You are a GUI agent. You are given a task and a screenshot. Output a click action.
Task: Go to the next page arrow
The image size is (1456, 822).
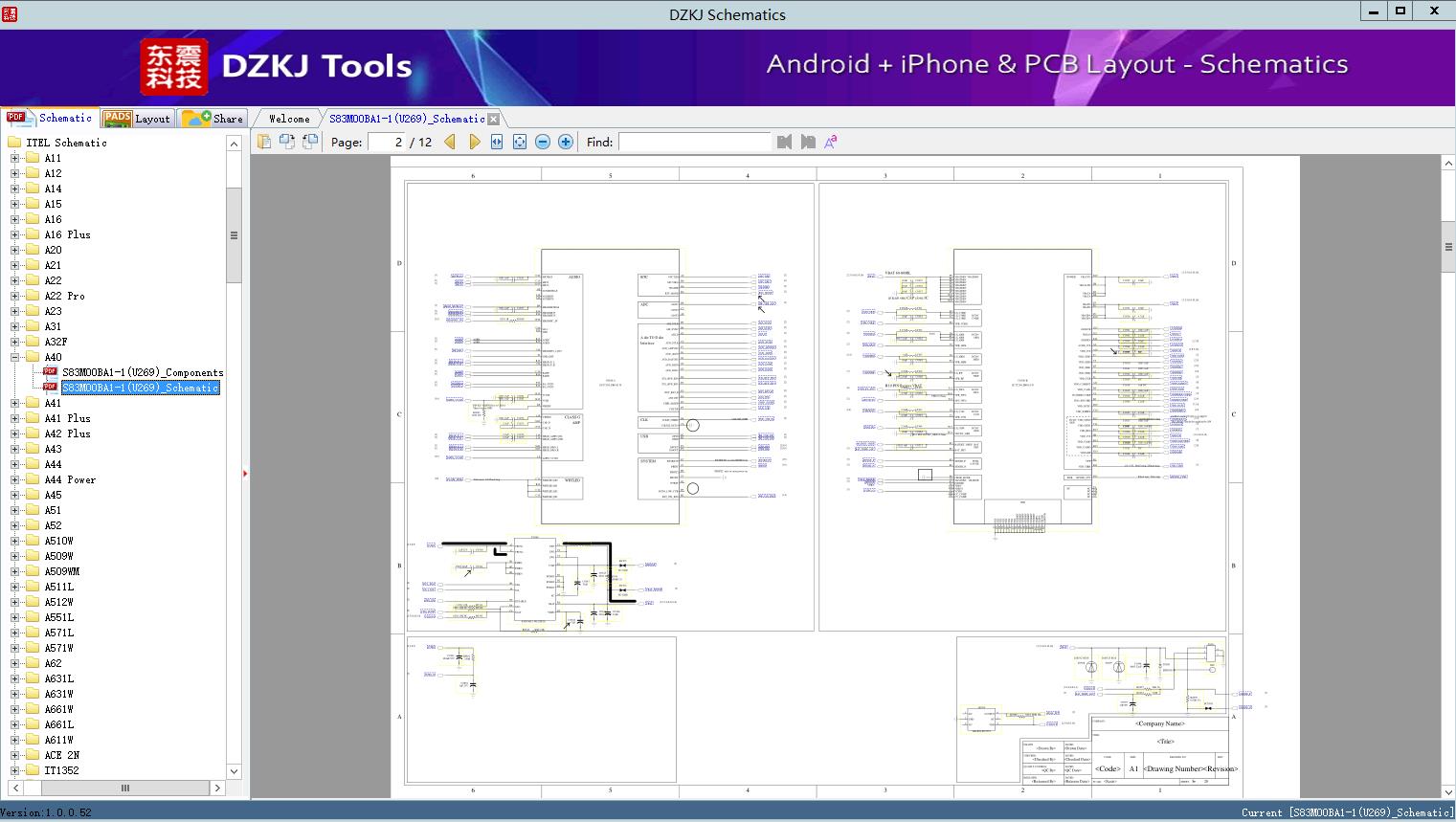pyautogui.click(x=475, y=142)
